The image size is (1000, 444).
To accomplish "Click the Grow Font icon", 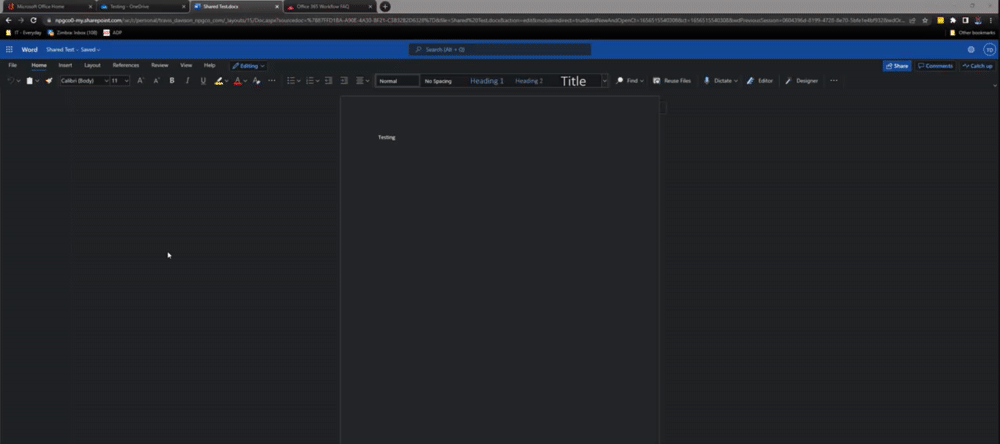I will 140,81.
